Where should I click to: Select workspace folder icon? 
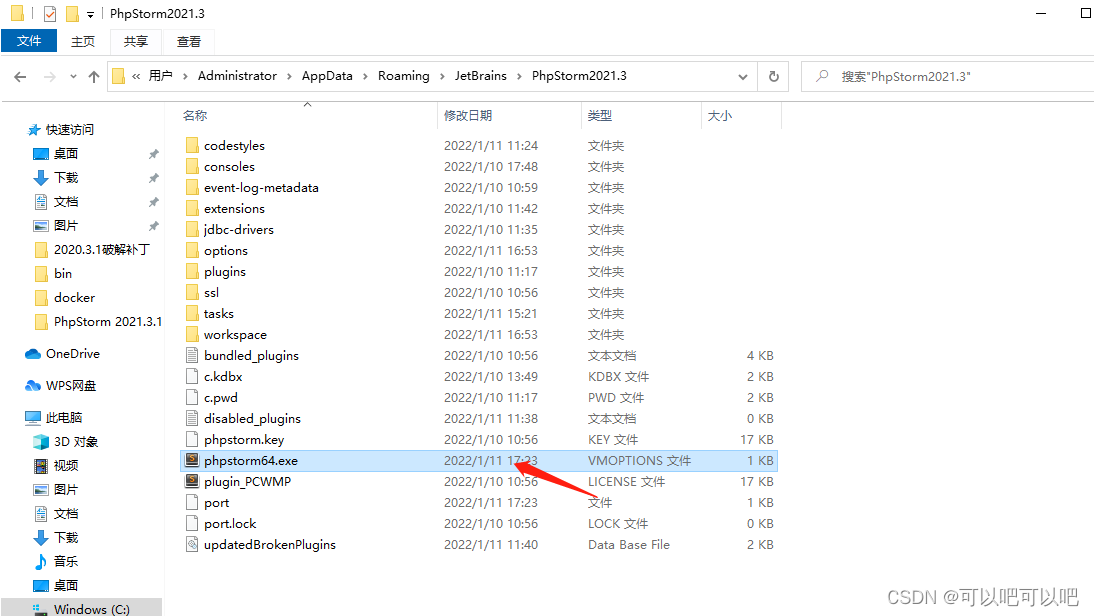[193, 334]
